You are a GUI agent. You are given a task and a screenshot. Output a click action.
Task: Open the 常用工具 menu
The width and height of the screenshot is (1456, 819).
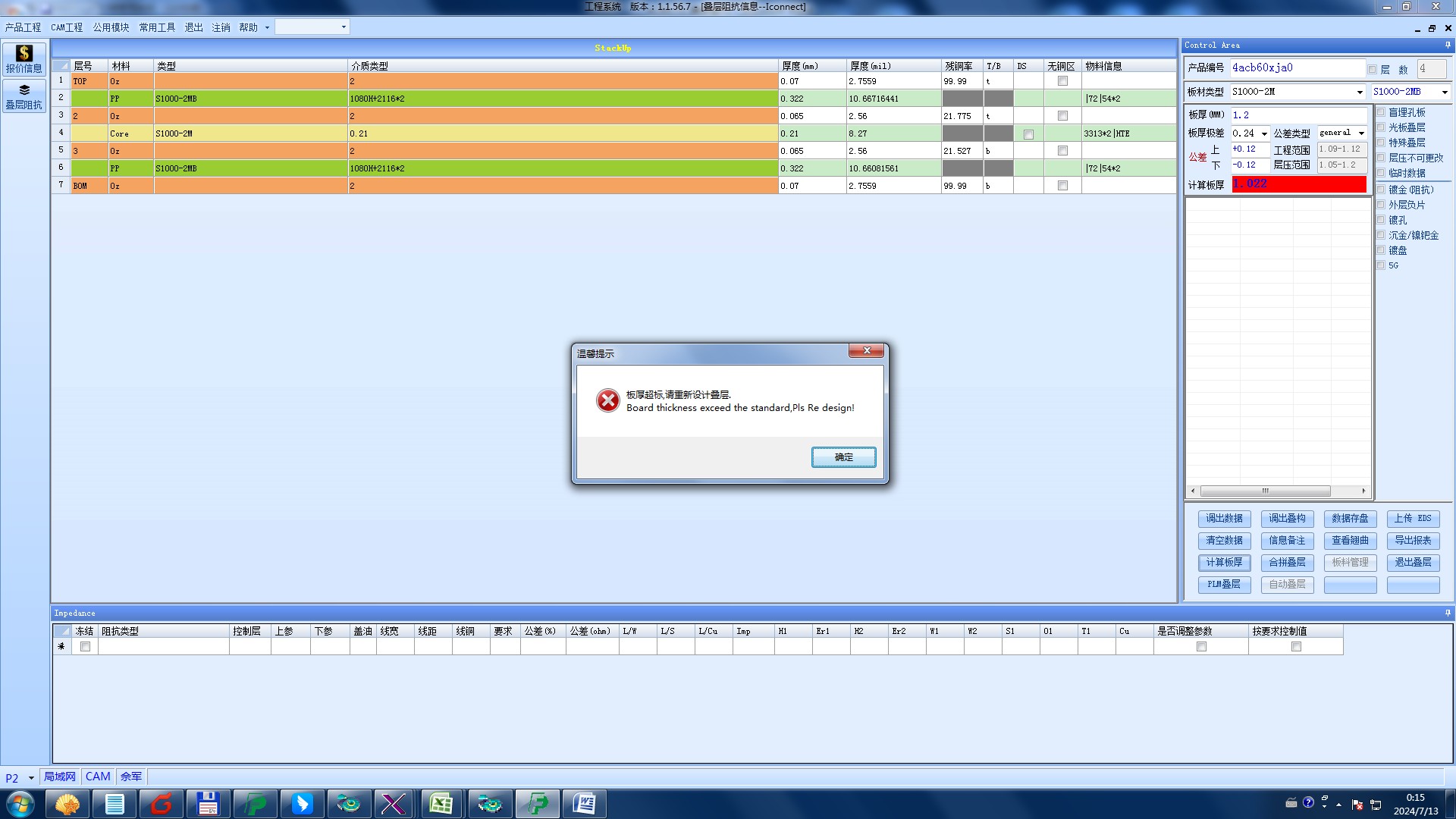[156, 27]
